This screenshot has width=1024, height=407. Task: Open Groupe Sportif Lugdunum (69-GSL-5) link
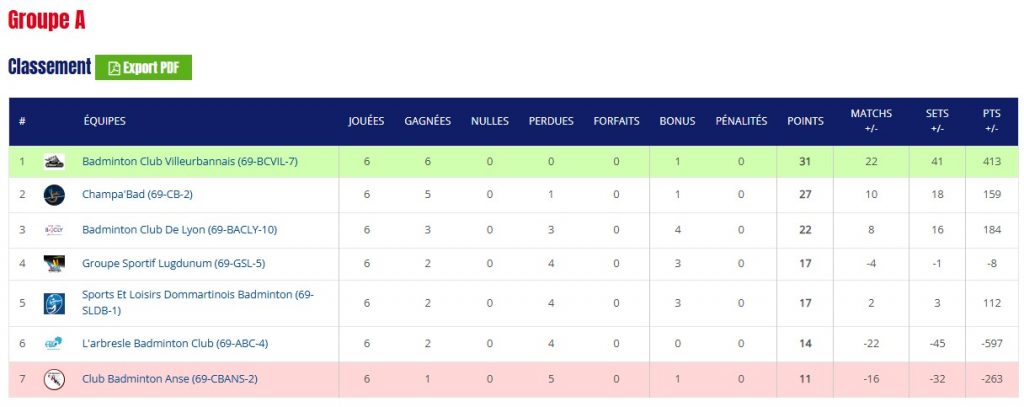(x=173, y=264)
